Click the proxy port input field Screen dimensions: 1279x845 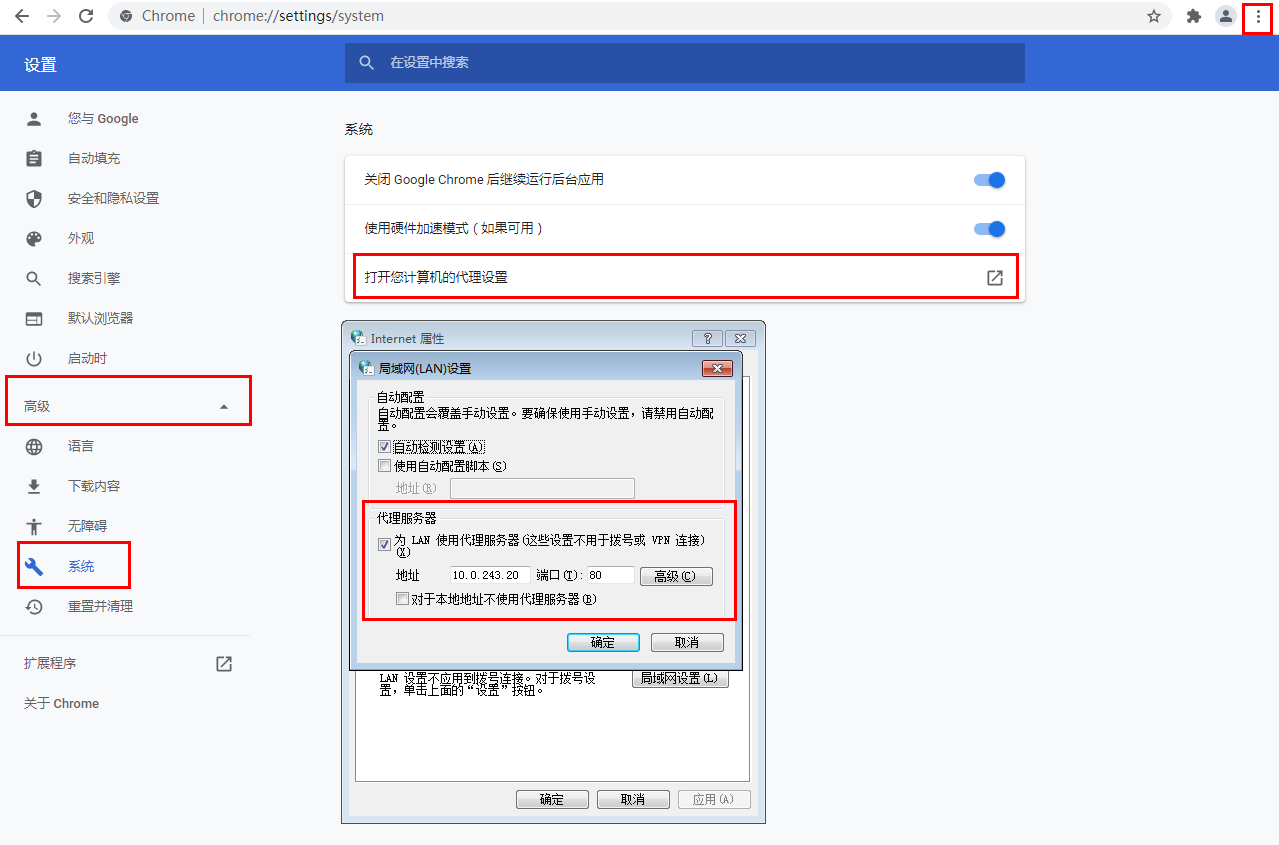609,575
